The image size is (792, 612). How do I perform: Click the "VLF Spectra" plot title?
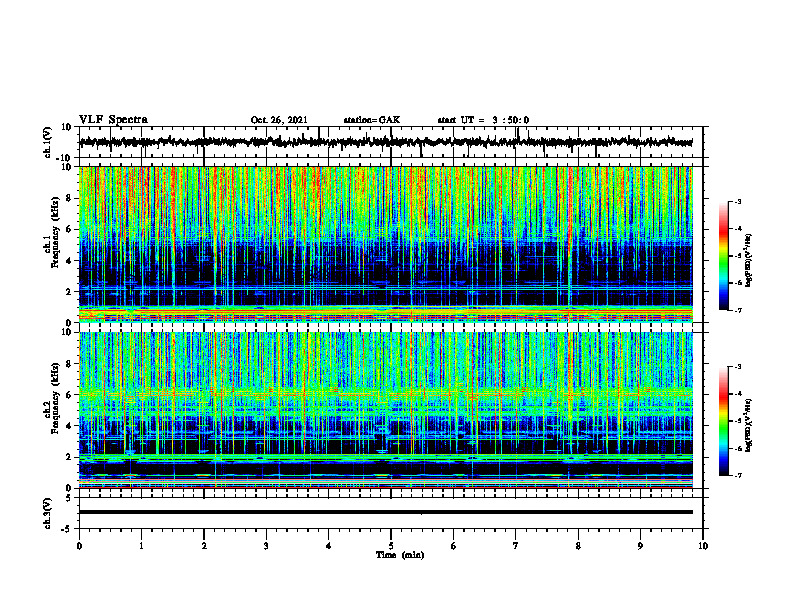[113, 120]
